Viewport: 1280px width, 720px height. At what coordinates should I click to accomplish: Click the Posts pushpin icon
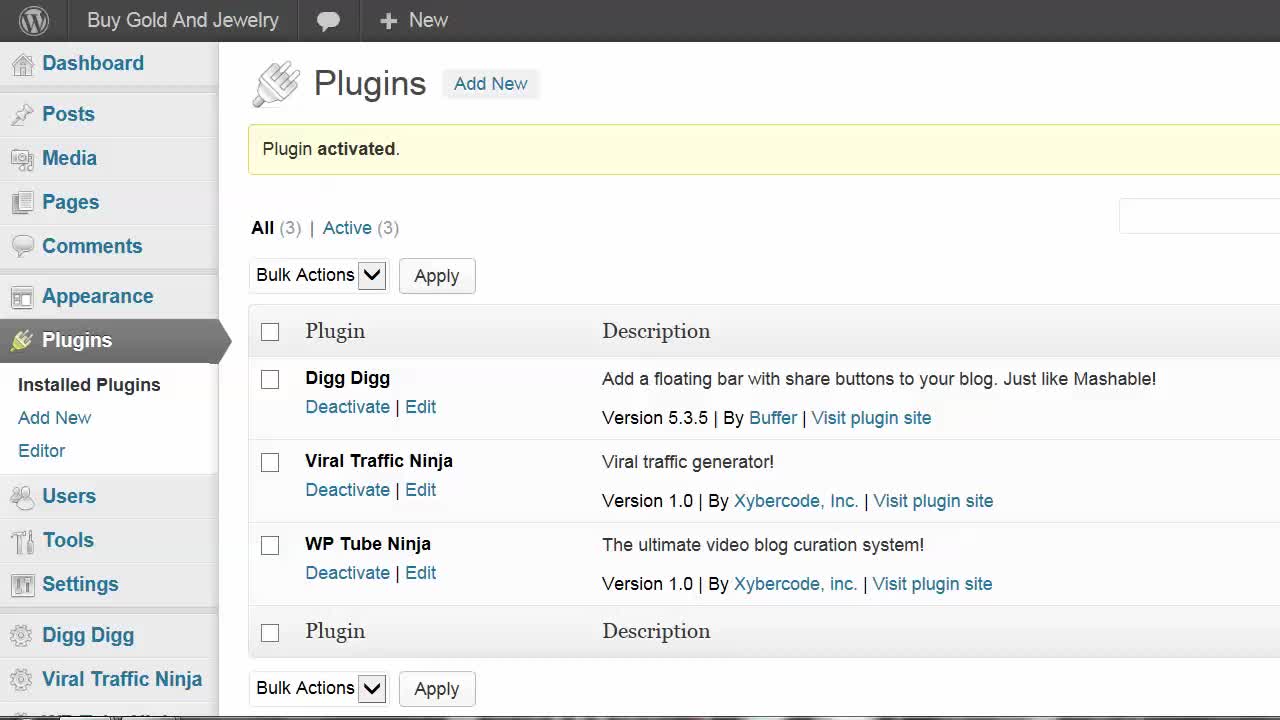(x=22, y=115)
